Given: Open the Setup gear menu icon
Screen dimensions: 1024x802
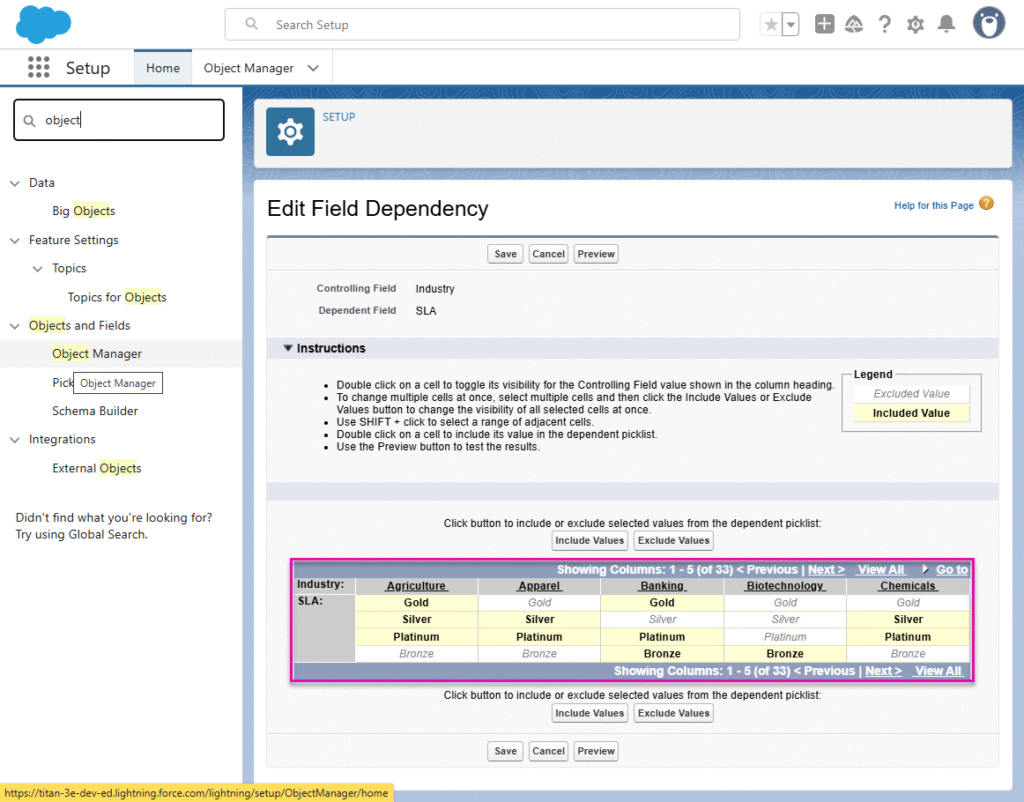Looking at the screenshot, I should coord(915,25).
